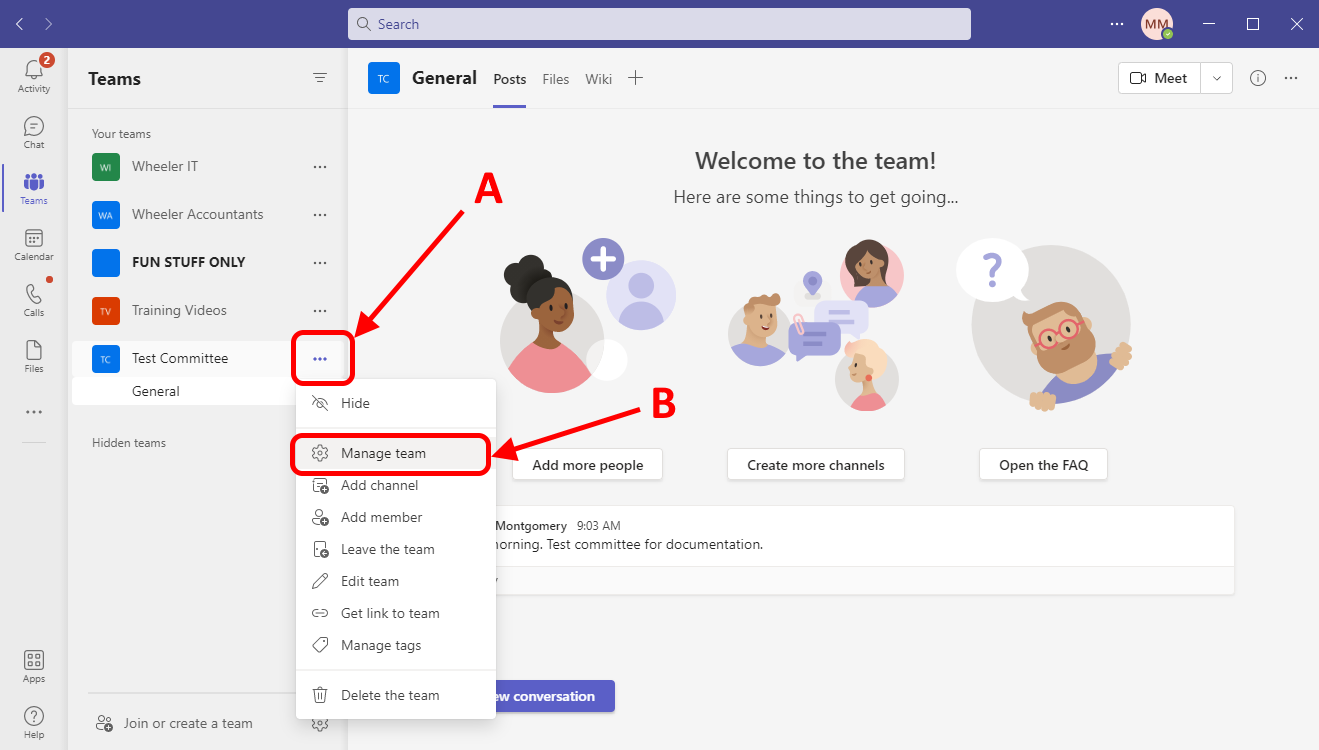This screenshot has height=750, width=1319.
Task: Go back with the left arrow
Action: coord(20,24)
